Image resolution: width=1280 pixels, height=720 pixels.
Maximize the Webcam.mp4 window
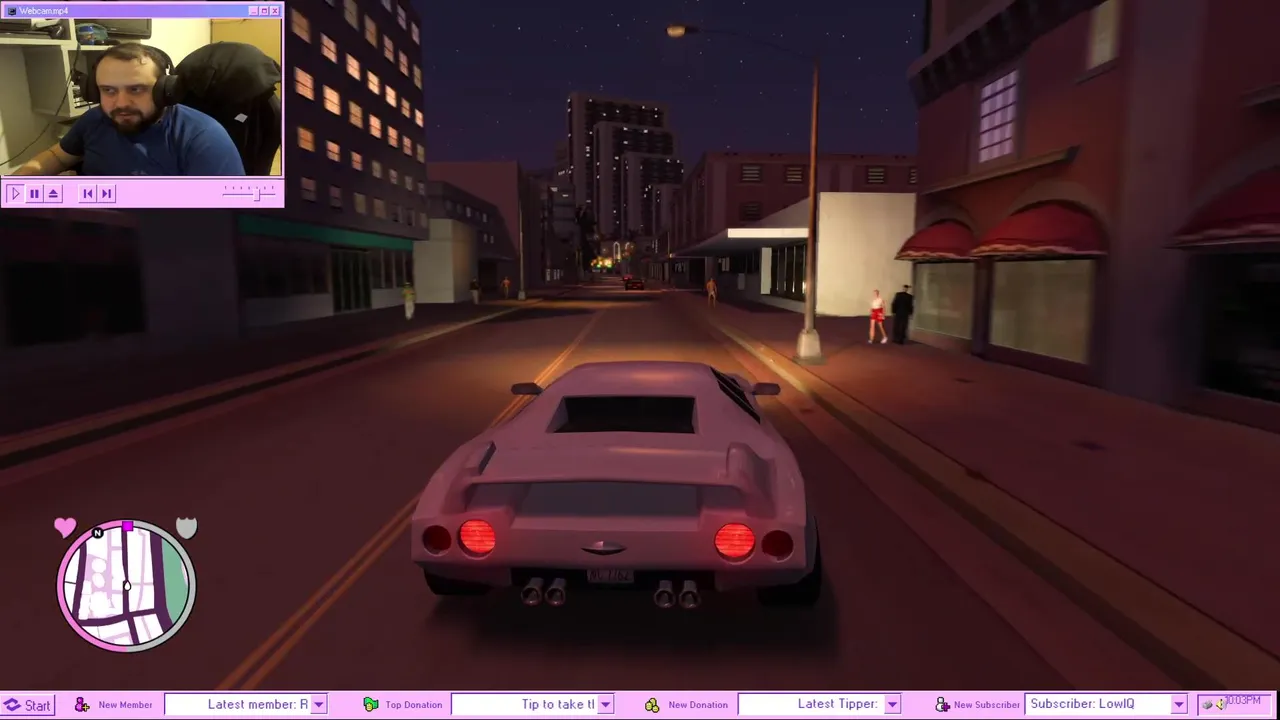pyautogui.click(x=264, y=11)
